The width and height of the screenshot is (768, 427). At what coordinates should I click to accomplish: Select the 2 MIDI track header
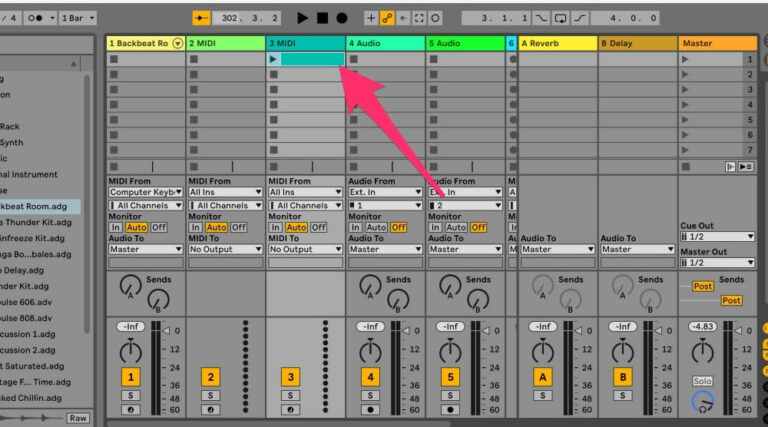226,44
